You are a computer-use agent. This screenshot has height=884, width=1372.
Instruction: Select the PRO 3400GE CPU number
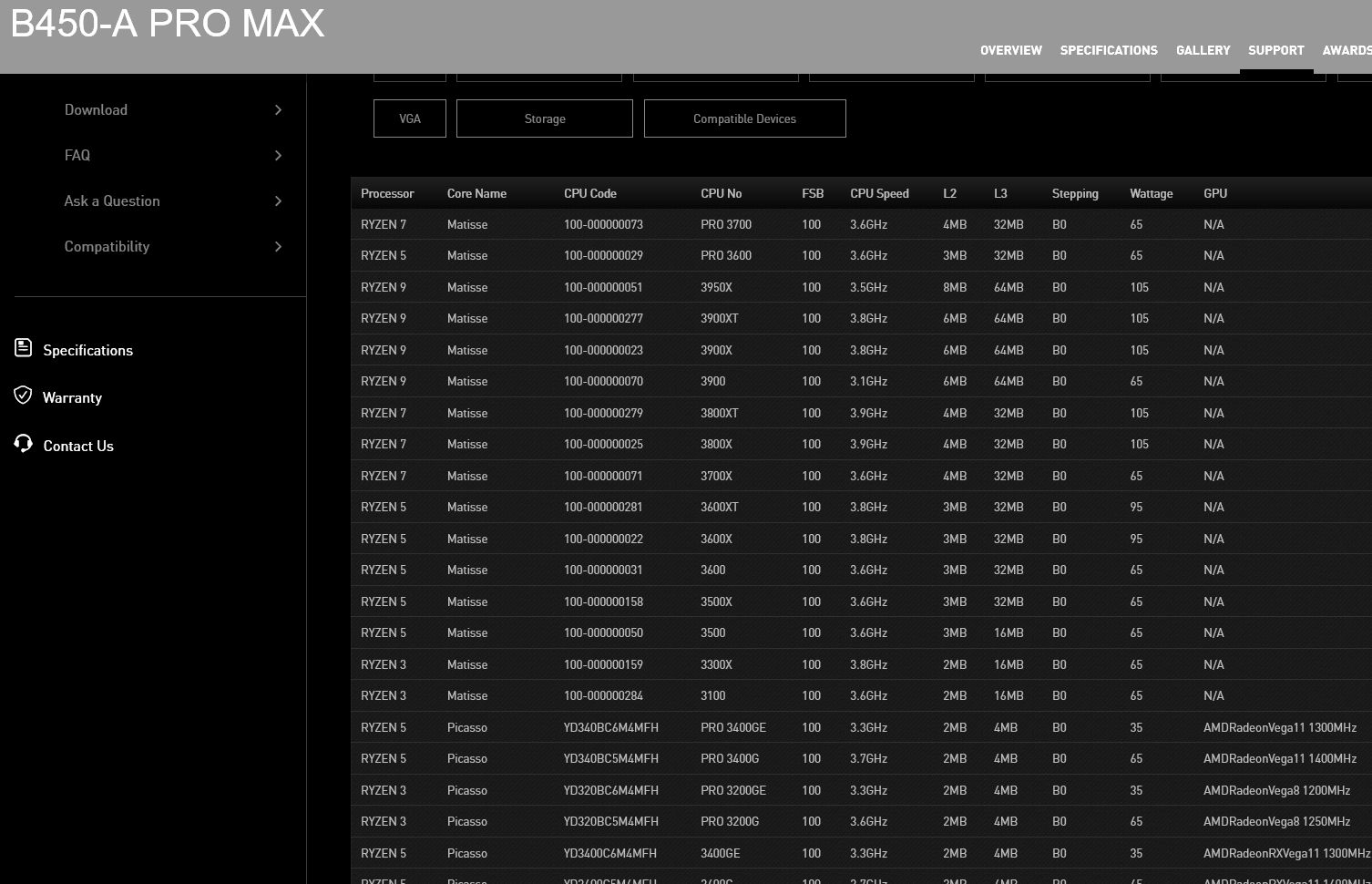tap(733, 727)
